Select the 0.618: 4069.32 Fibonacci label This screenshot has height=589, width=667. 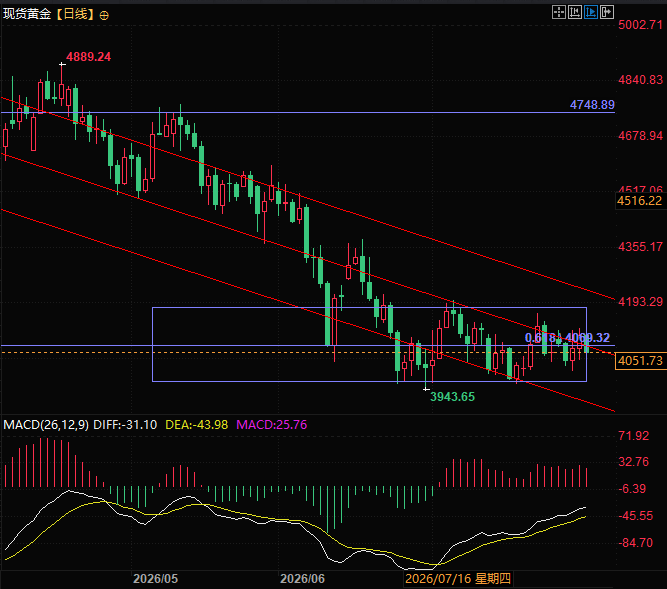567,338
